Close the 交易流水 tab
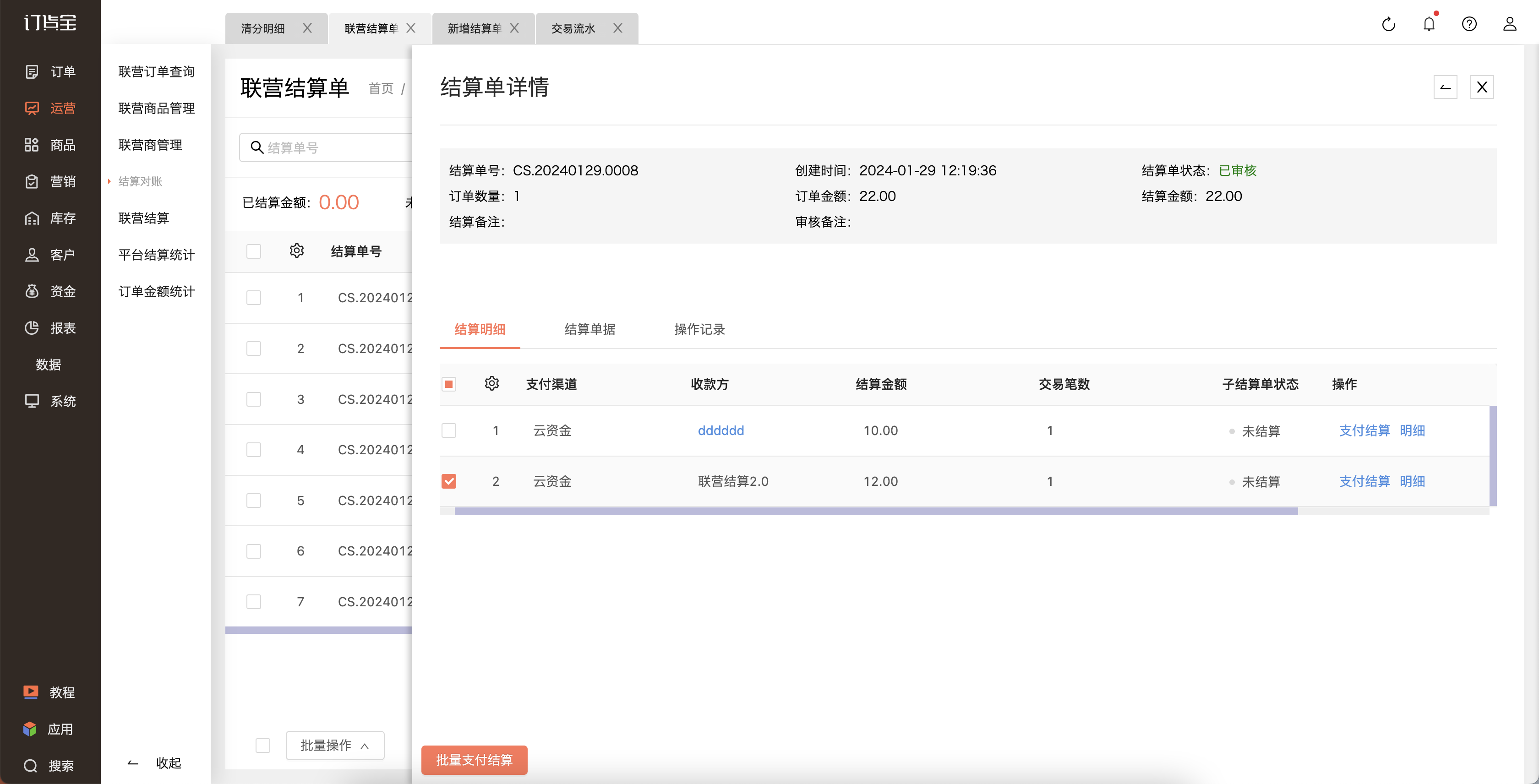The width and height of the screenshot is (1539, 784). click(x=618, y=28)
